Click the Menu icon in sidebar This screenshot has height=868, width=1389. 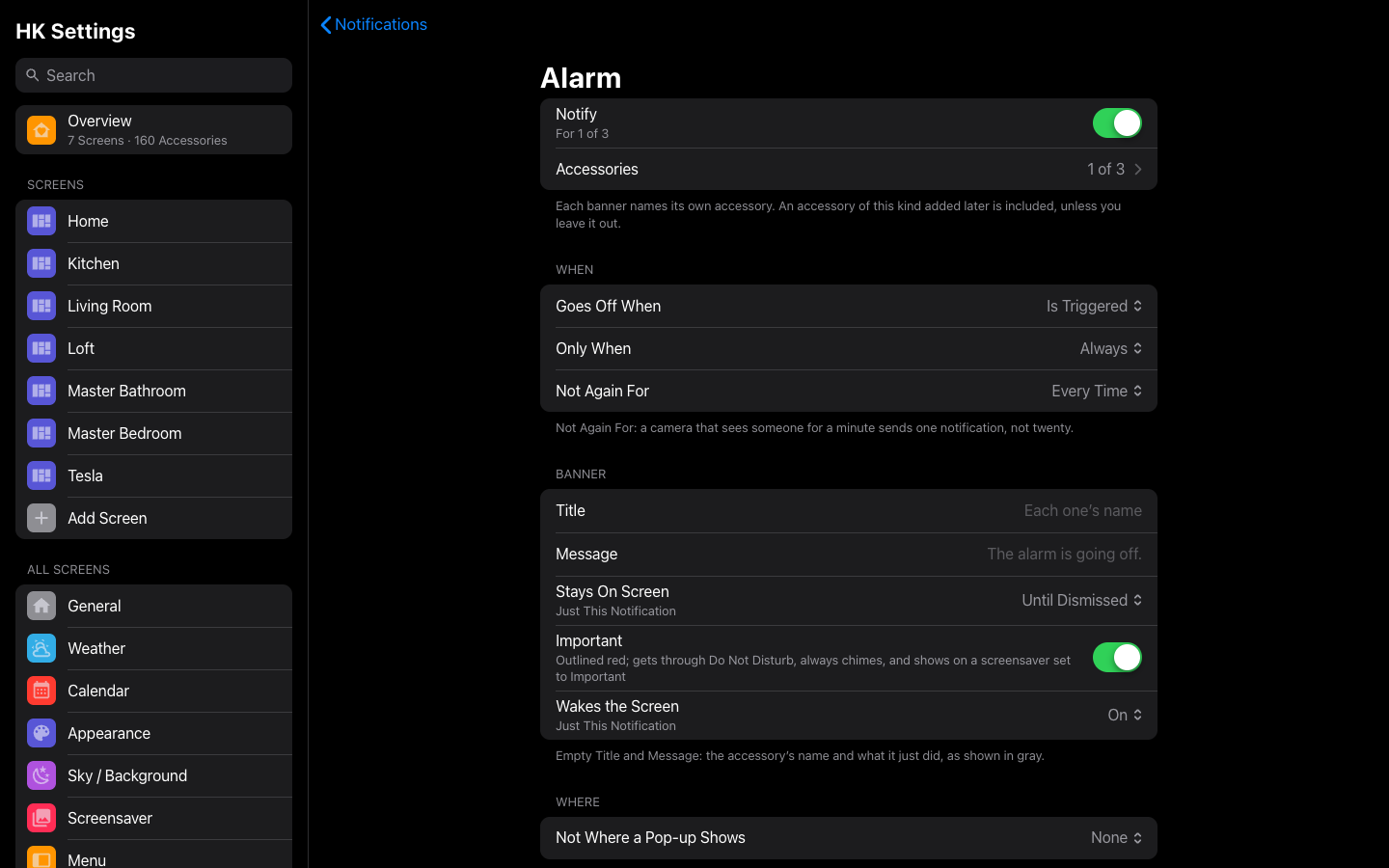(x=41, y=857)
